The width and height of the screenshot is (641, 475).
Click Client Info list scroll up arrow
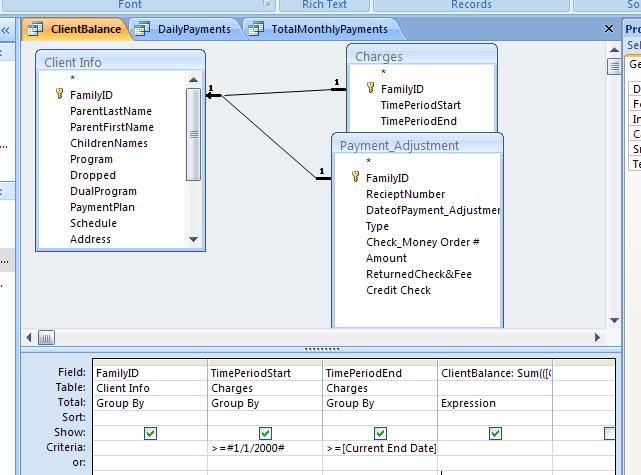coord(193,80)
